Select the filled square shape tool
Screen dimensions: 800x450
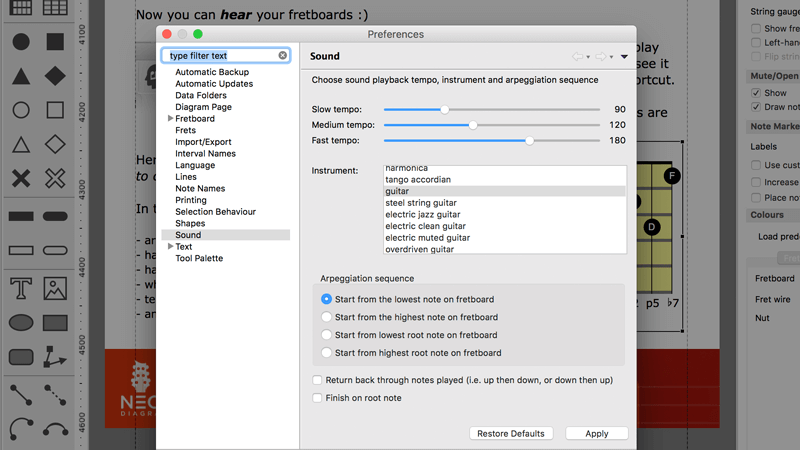(x=55, y=42)
